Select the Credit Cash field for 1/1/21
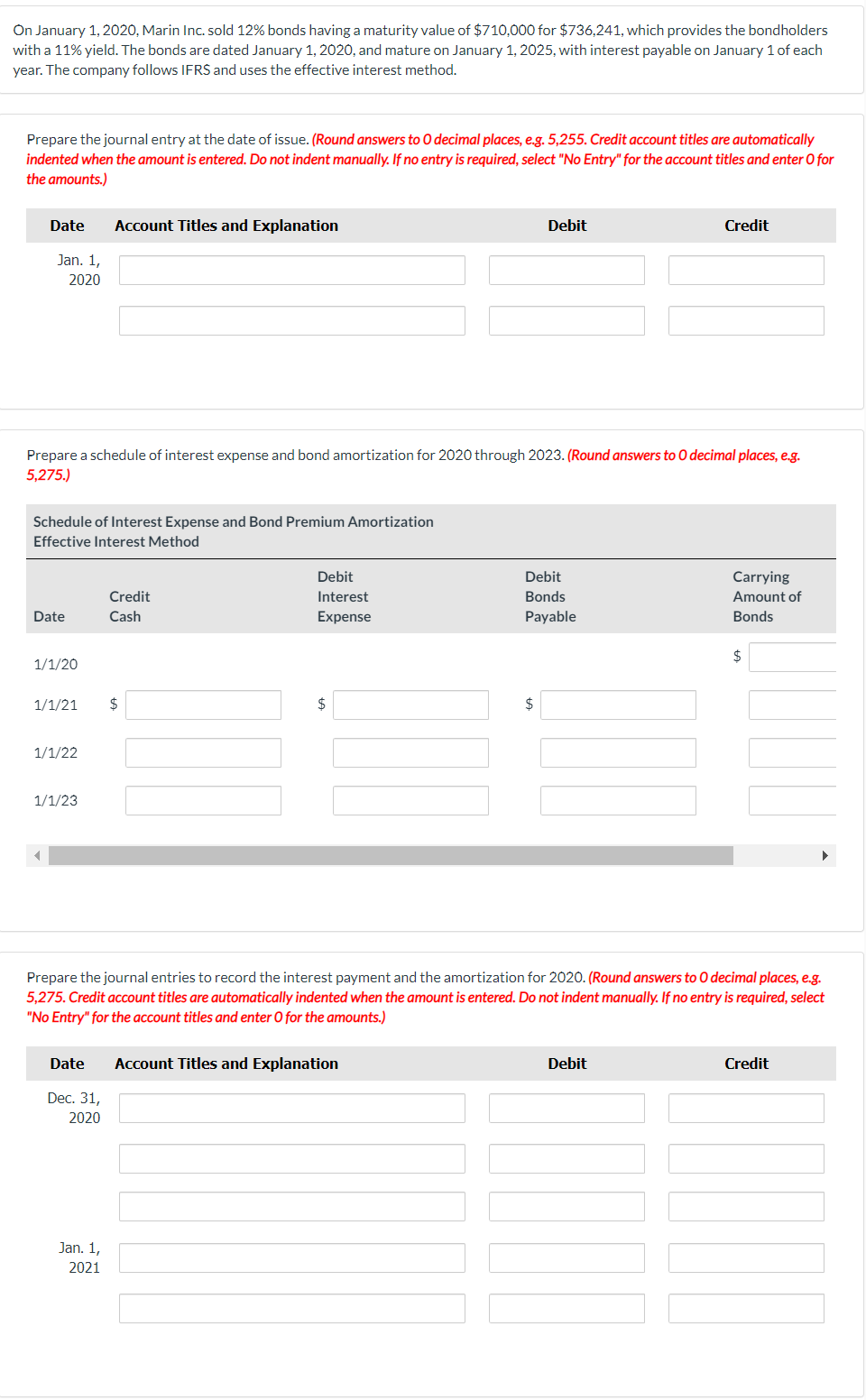 pos(202,705)
